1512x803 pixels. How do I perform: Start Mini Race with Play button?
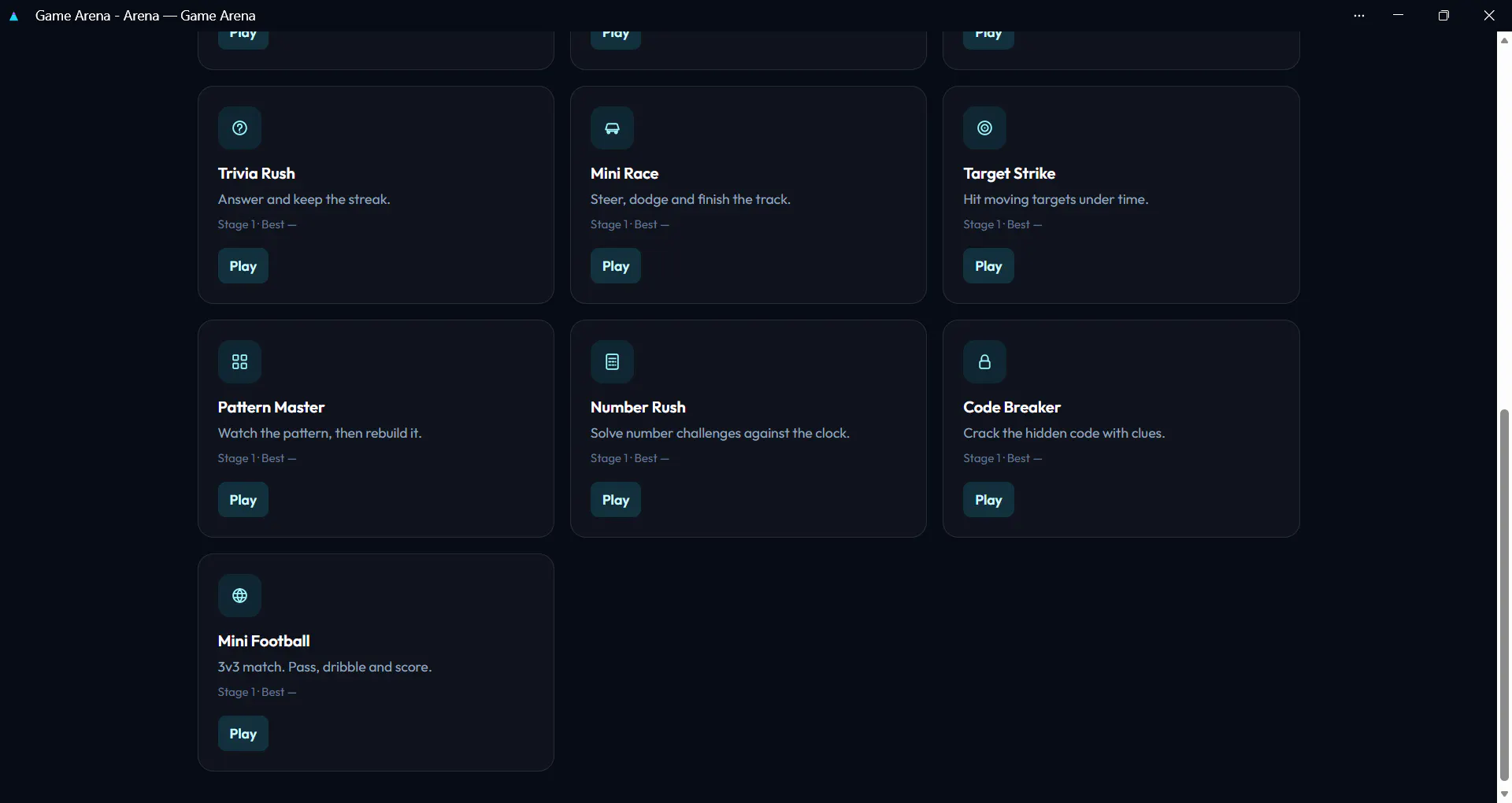pos(615,266)
